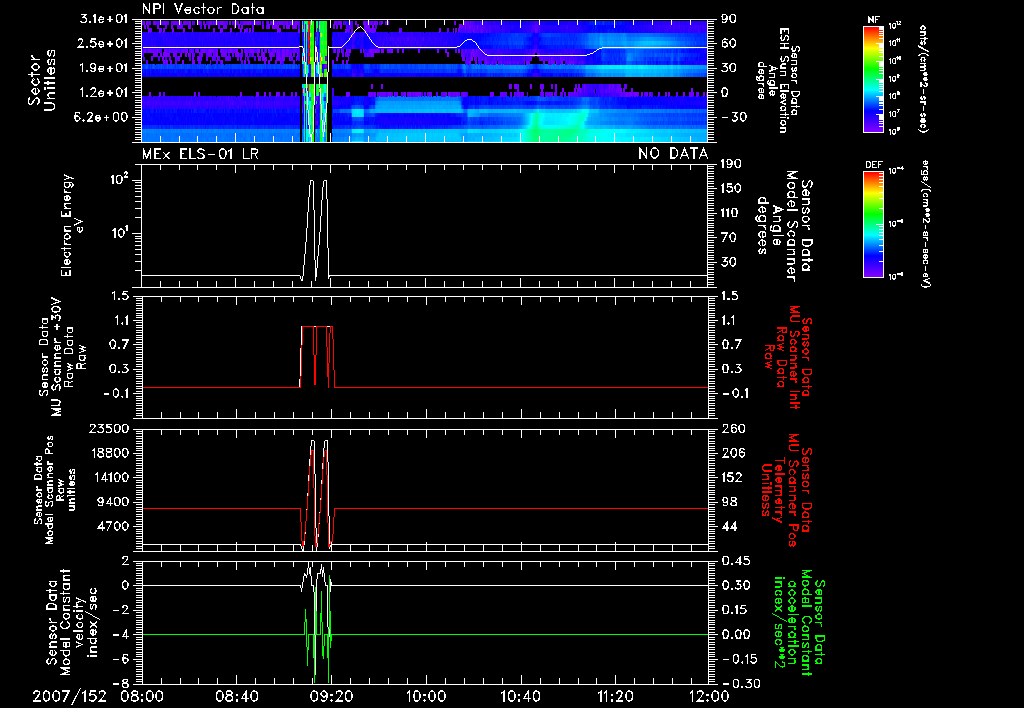Click the 0.45 acceleration tick label
The width and height of the screenshot is (1024, 708).
pyautogui.click(x=735, y=561)
